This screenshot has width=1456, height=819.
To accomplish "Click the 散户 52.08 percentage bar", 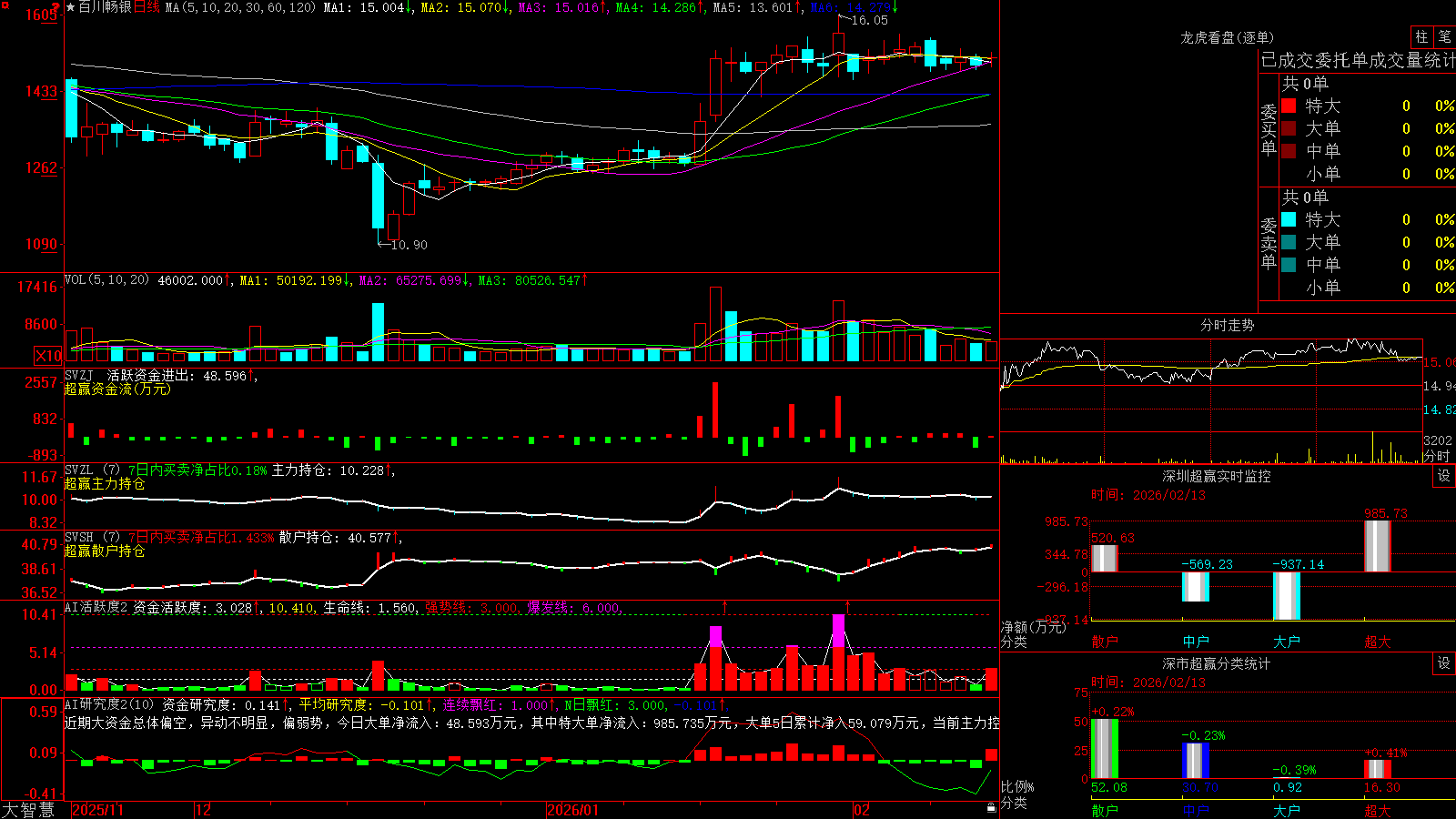I will (1105, 749).
